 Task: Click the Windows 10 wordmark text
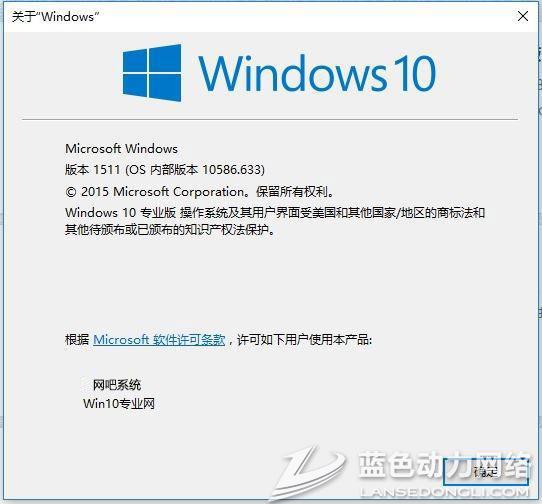(x=317, y=73)
